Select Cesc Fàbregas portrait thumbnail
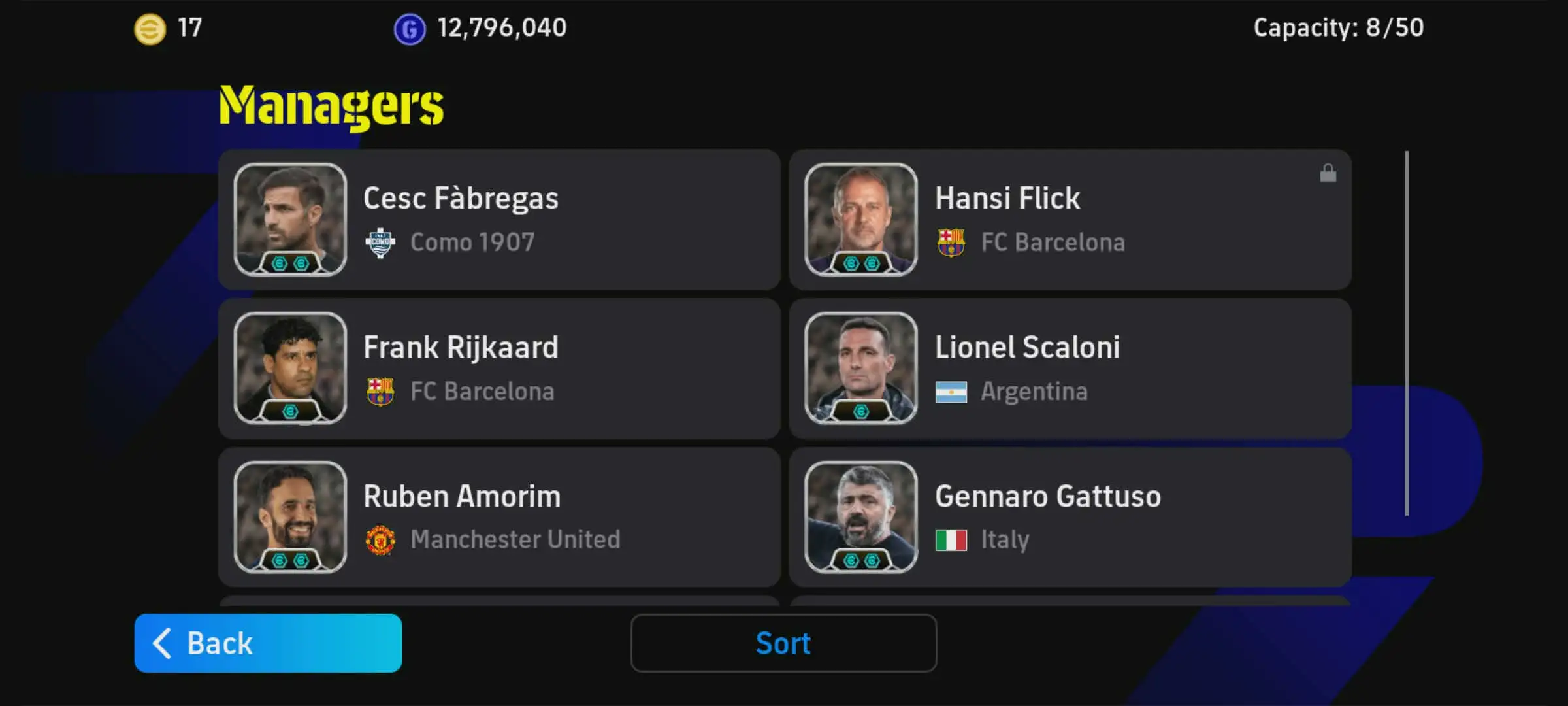Image resolution: width=1568 pixels, height=706 pixels. click(290, 219)
